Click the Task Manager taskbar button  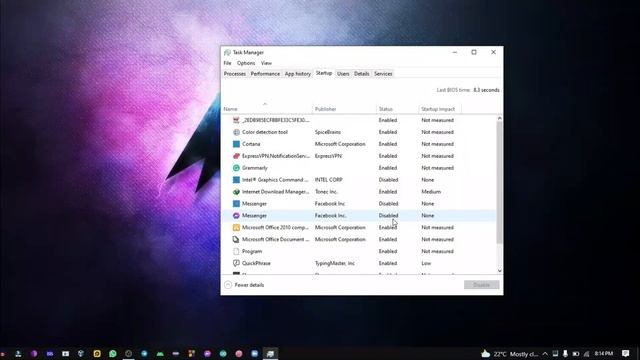(270, 353)
